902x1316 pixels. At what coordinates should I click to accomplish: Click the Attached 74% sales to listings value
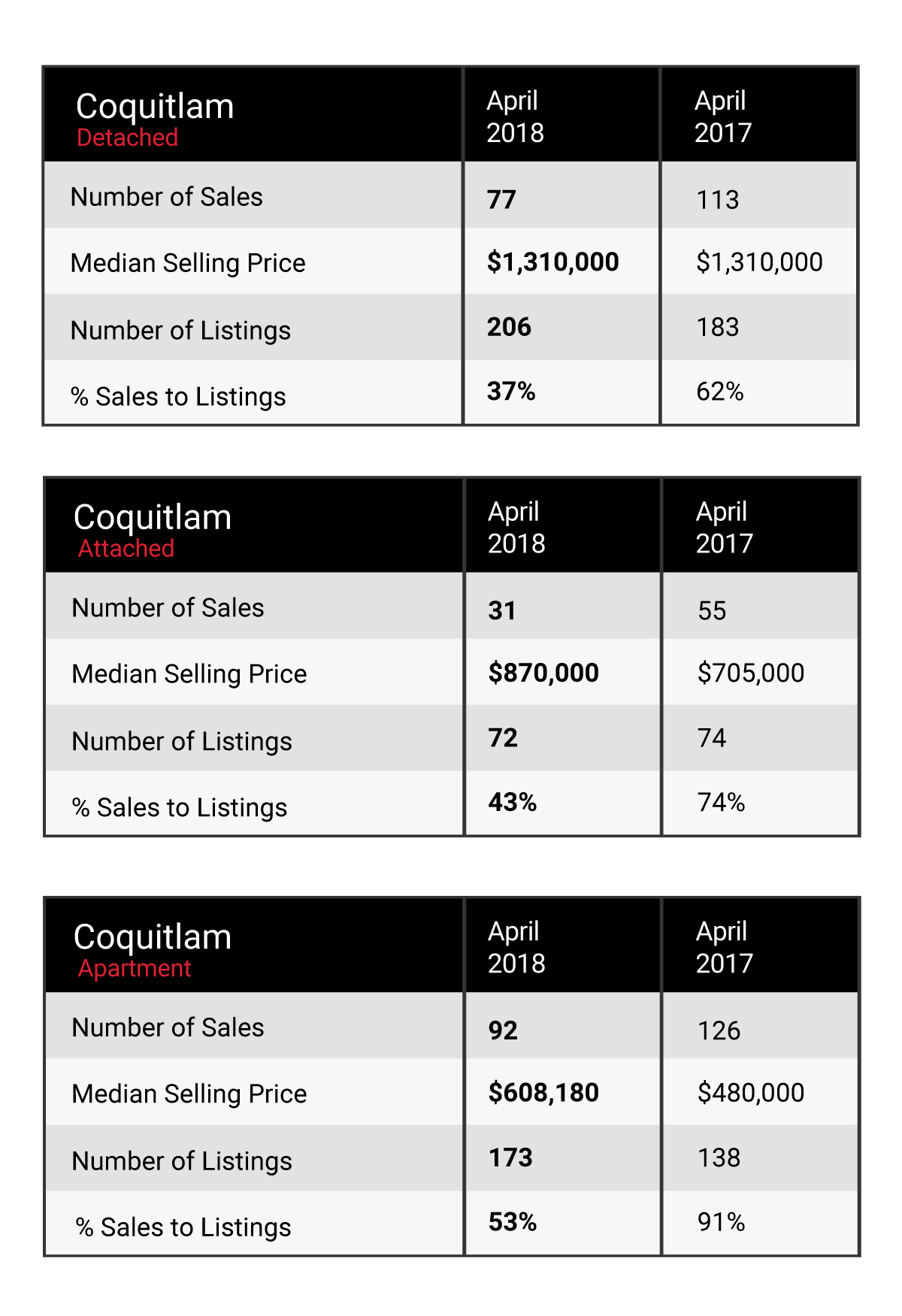721,803
